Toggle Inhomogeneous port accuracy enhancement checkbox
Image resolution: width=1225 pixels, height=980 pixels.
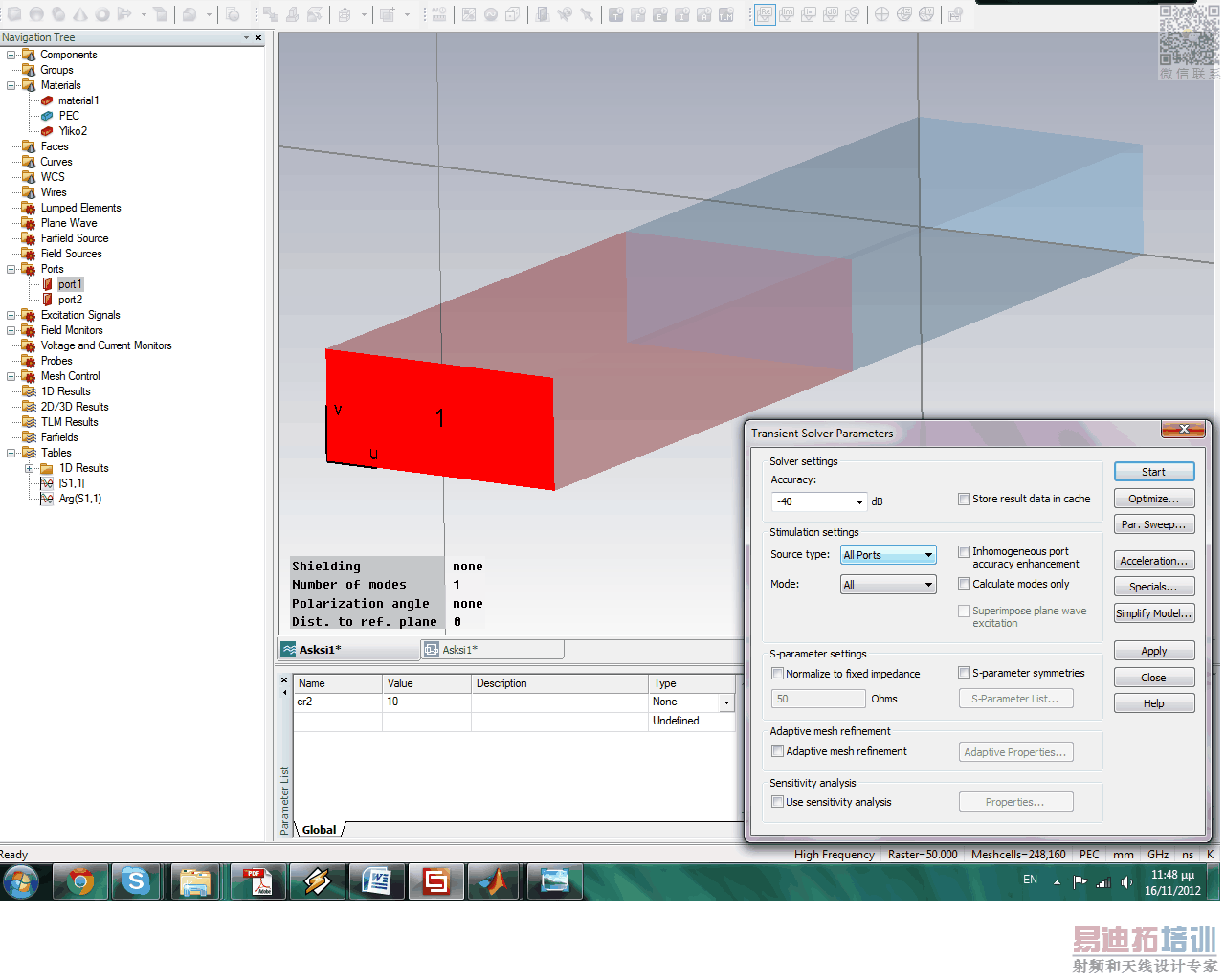(965, 551)
